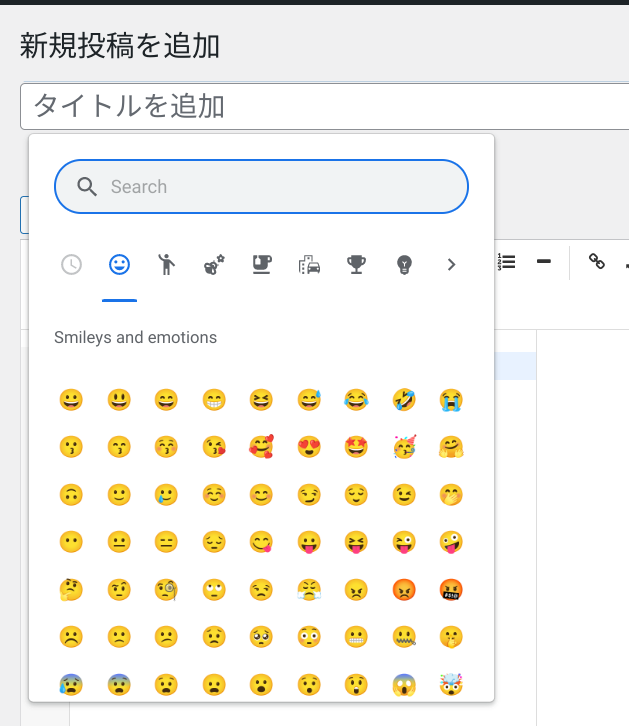
Task: Open the Recently used emoji tab
Action: point(71,265)
